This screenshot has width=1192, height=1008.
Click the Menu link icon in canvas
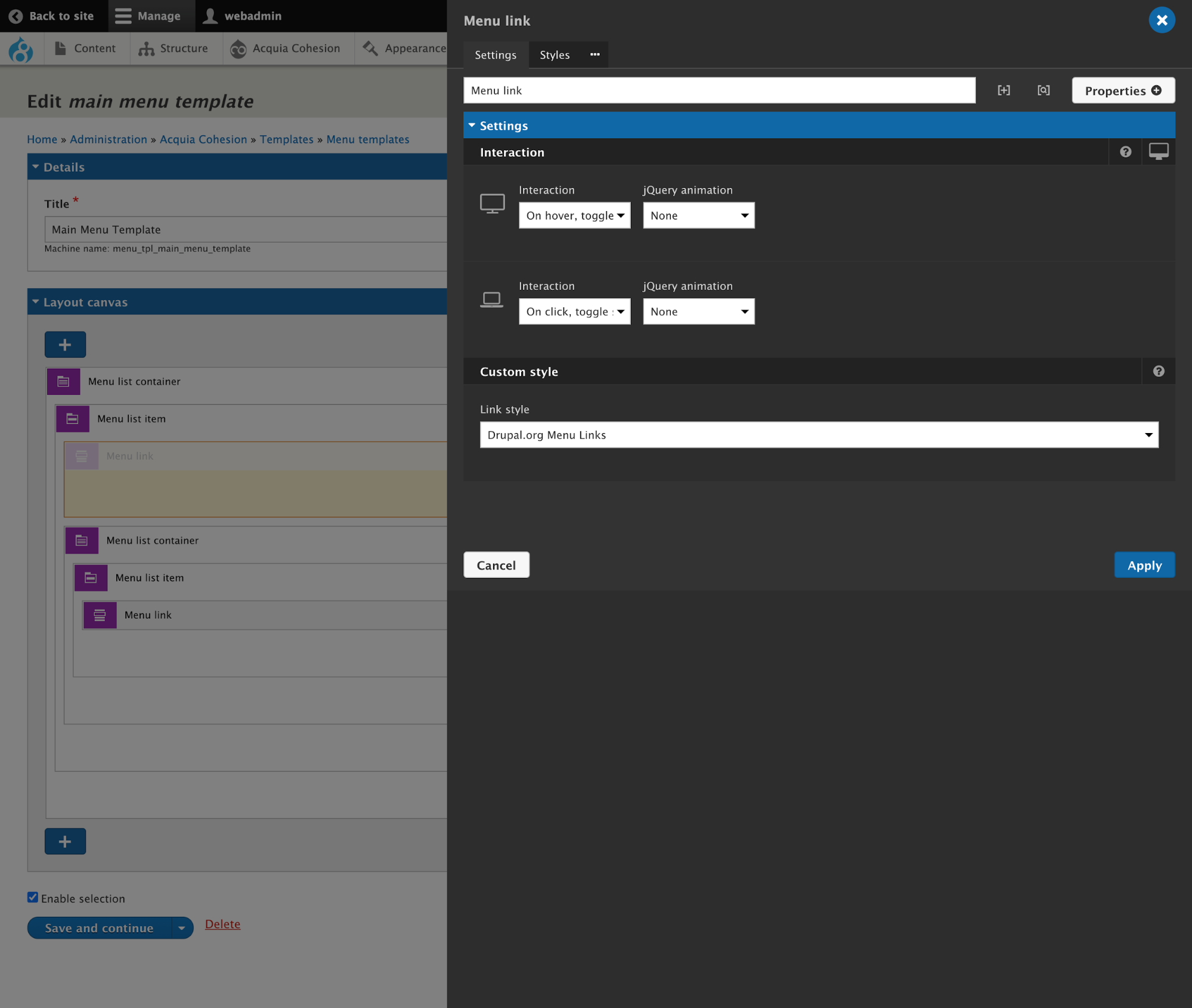pos(82,455)
